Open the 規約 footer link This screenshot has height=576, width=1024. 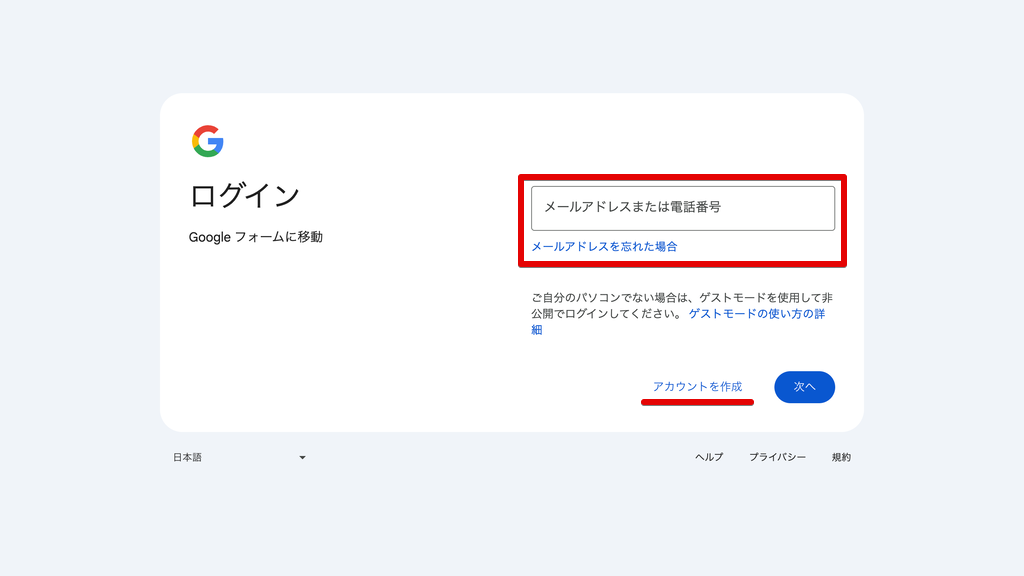point(841,457)
